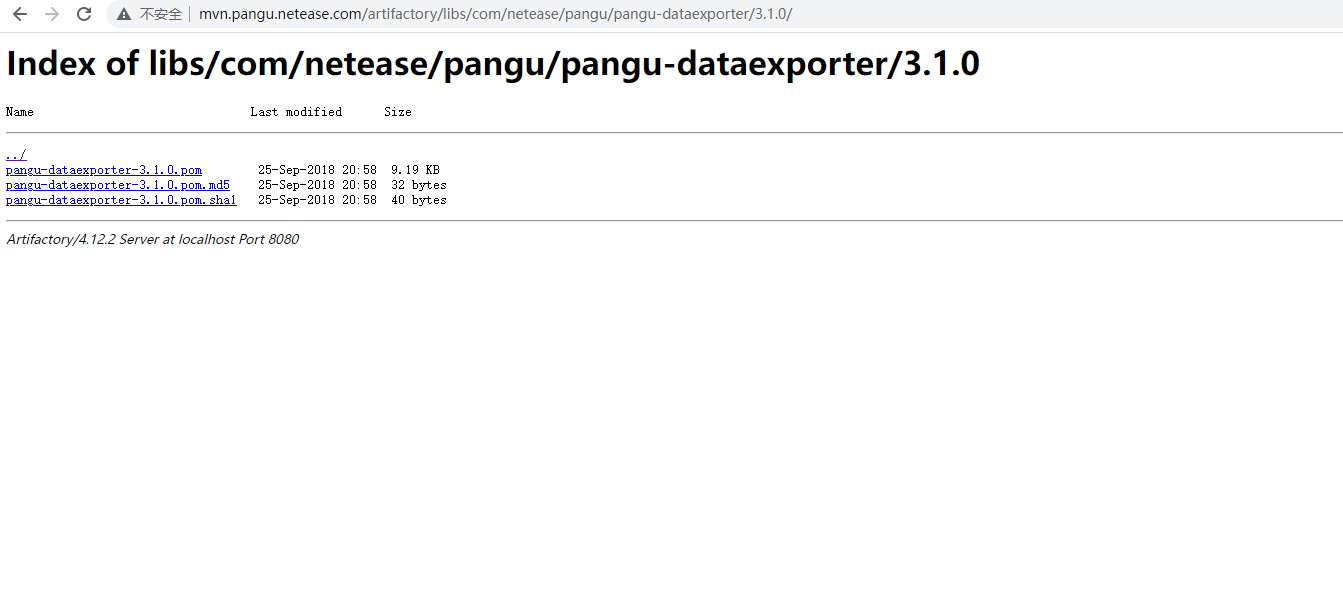Click the Index of libs page heading
The height and width of the screenshot is (614, 1343).
[493, 64]
